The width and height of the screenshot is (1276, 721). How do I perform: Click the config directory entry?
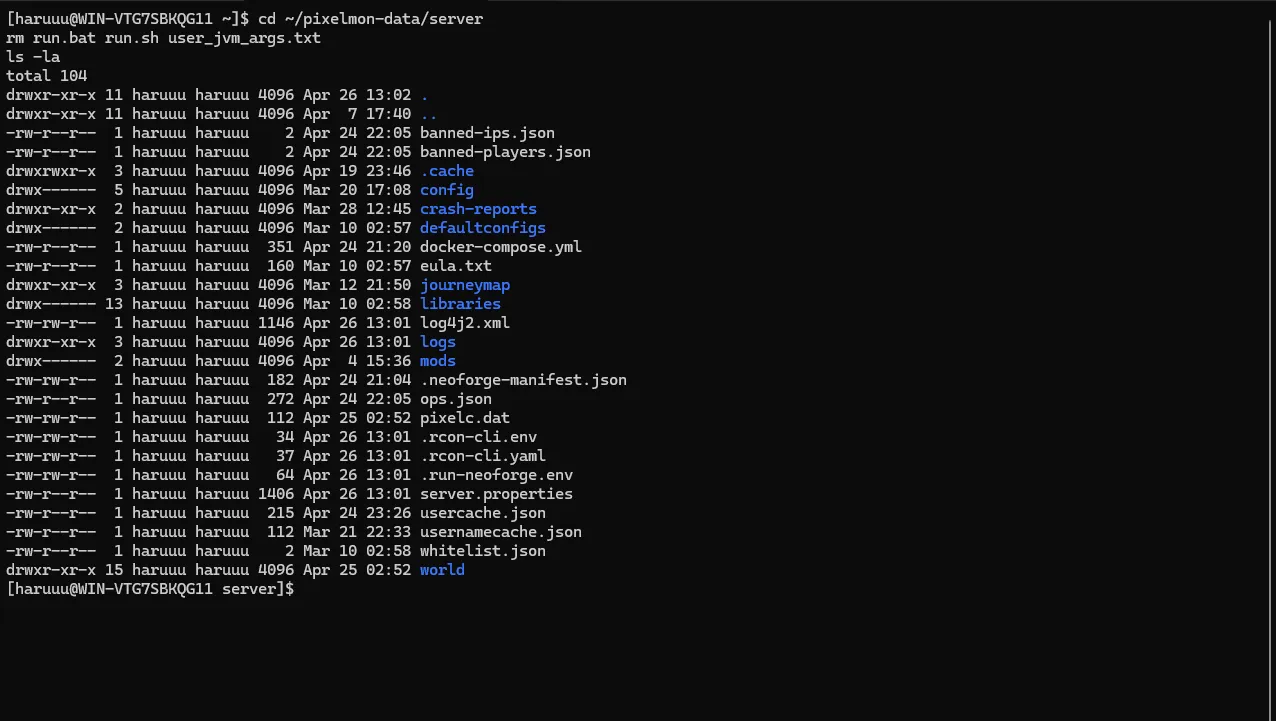[x=447, y=190]
